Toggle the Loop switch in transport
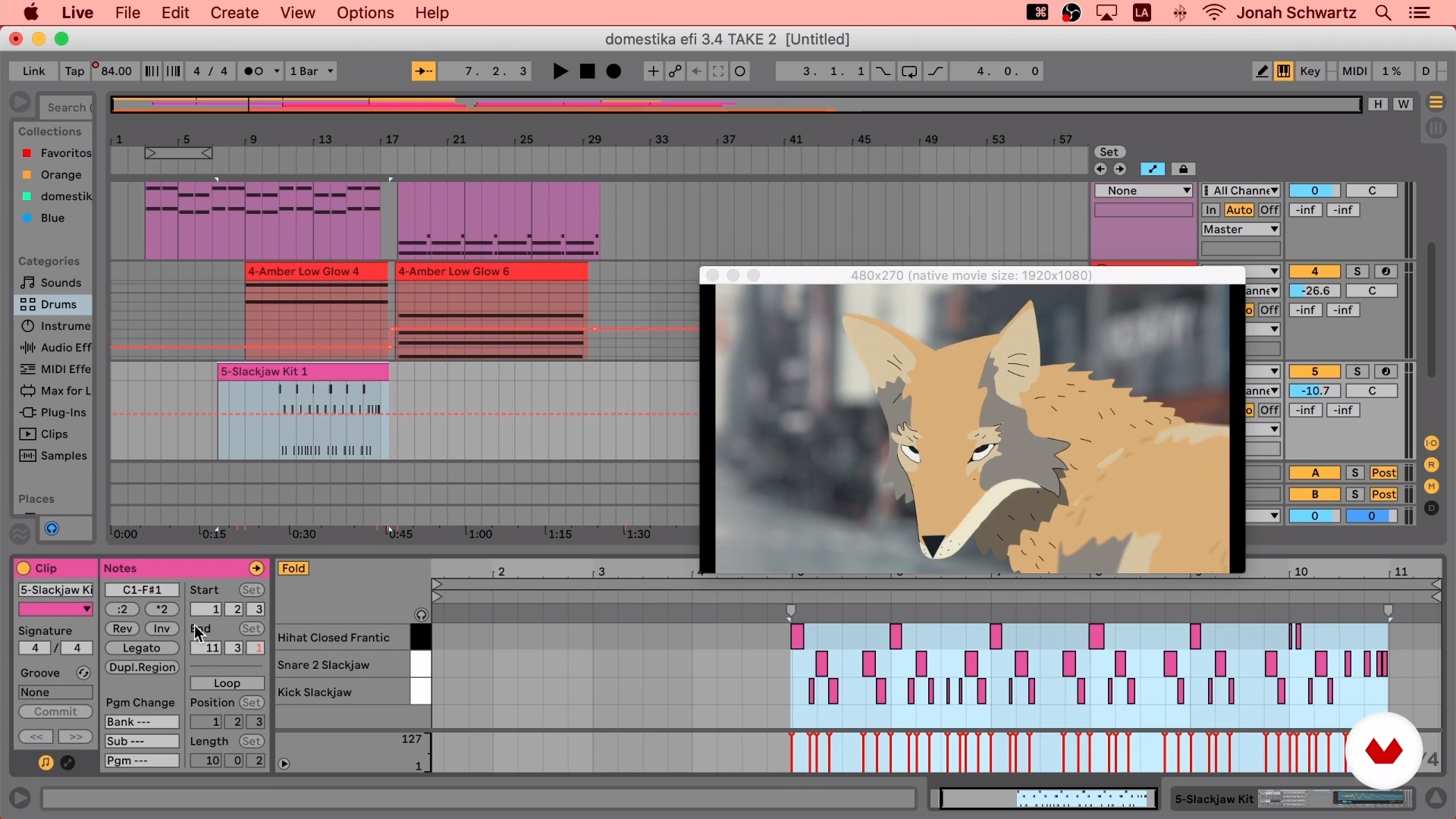Viewport: 1456px width, 819px height. 909,71
